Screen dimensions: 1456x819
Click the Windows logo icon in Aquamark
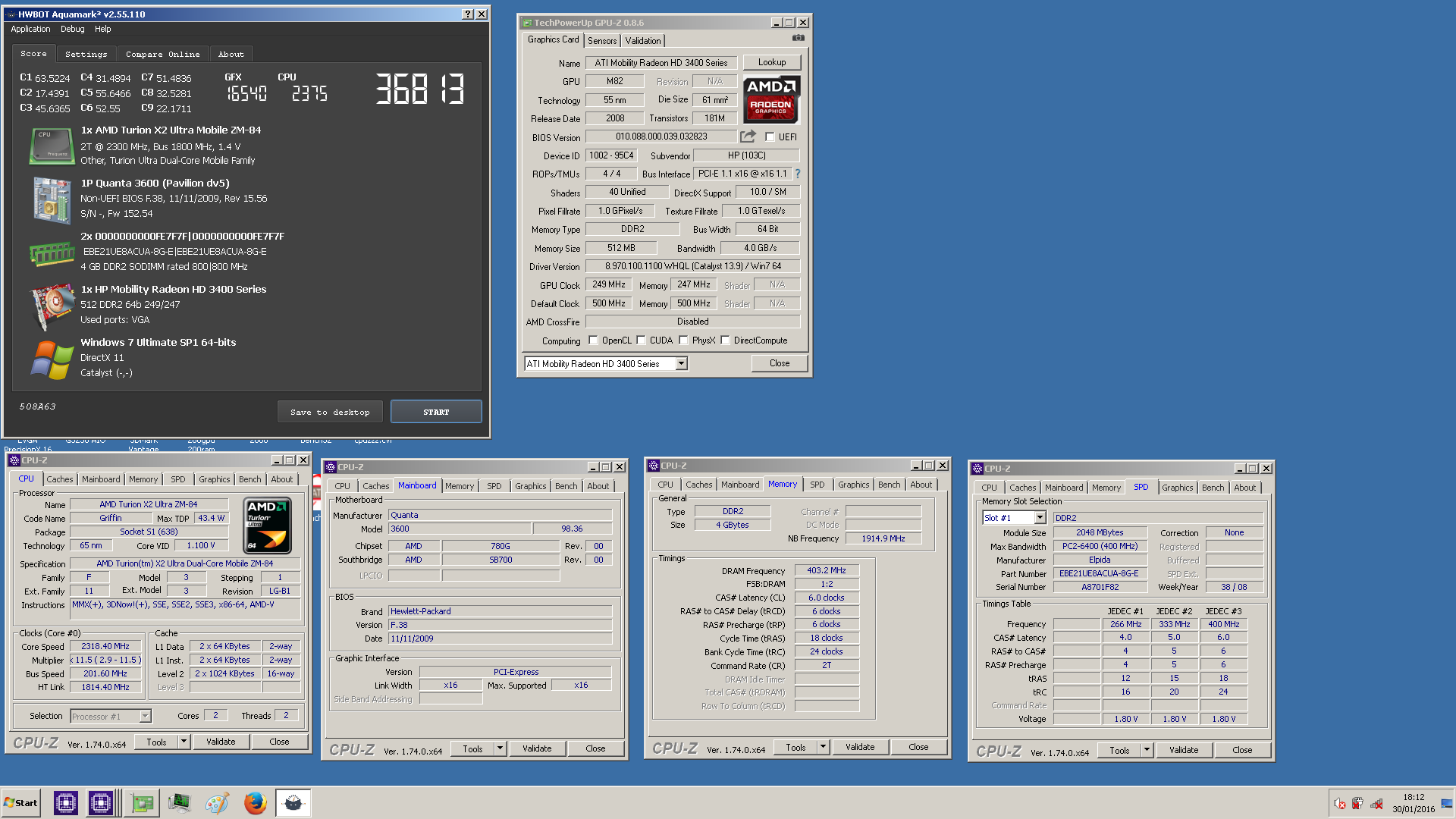coord(52,359)
